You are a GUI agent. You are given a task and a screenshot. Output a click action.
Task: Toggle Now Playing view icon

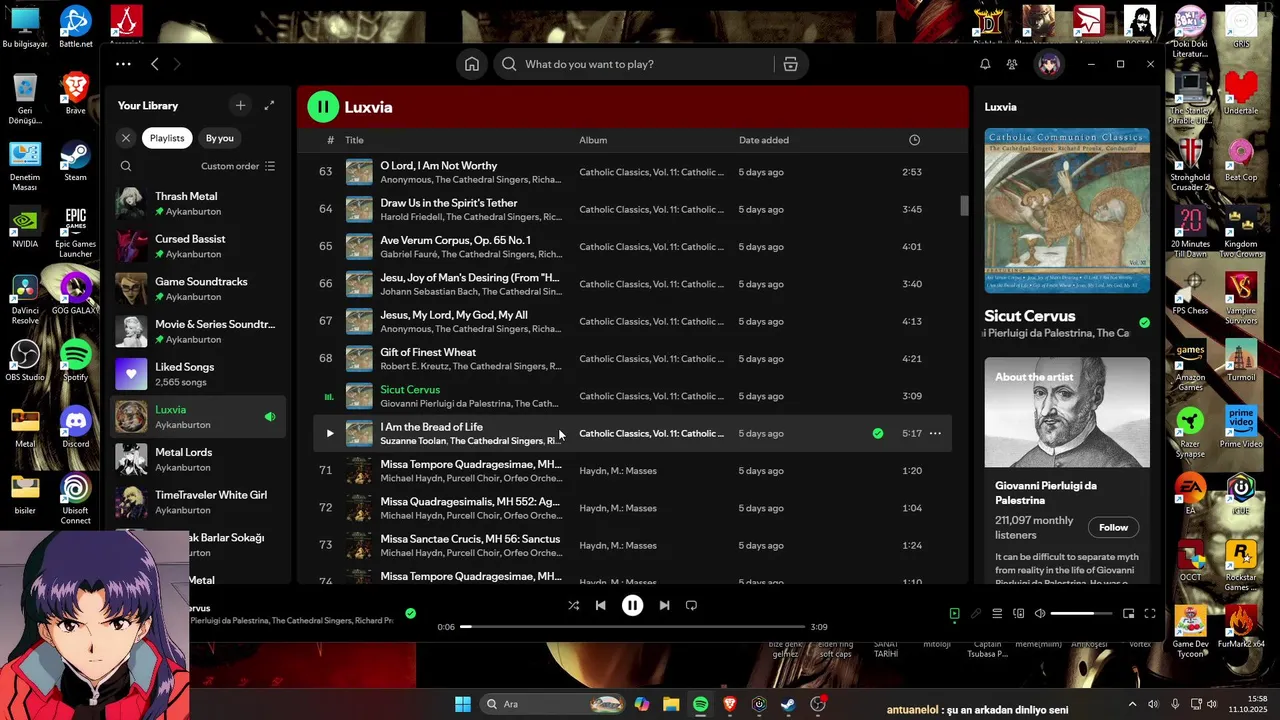coord(954,614)
